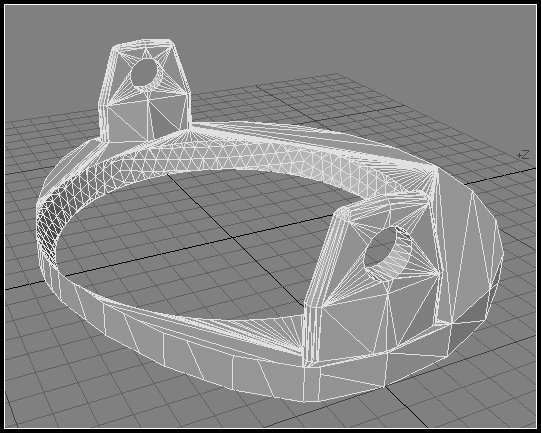
Task: Select the circular hole in the upper-left mounting tab
Action: click(x=145, y=72)
